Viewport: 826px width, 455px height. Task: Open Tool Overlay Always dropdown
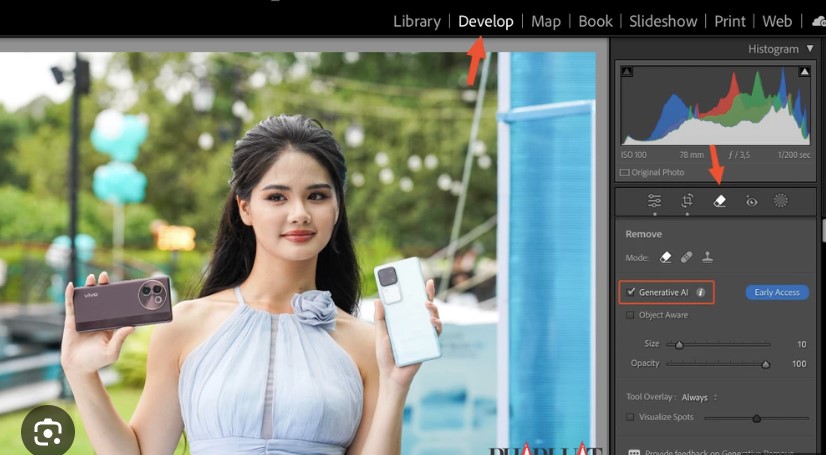700,398
